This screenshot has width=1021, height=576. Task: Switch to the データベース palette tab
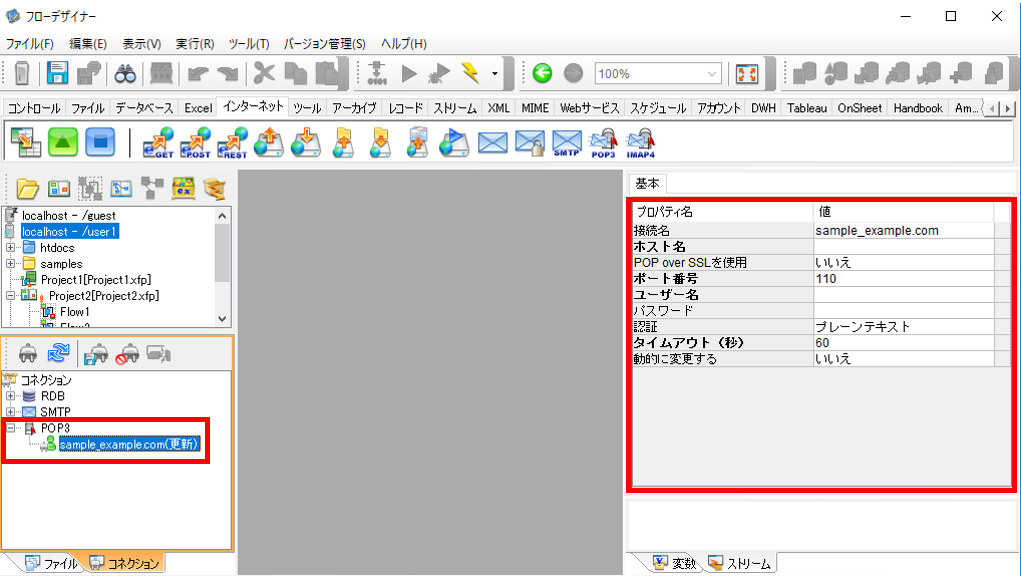pyautogui.click(x=144, y=108)
